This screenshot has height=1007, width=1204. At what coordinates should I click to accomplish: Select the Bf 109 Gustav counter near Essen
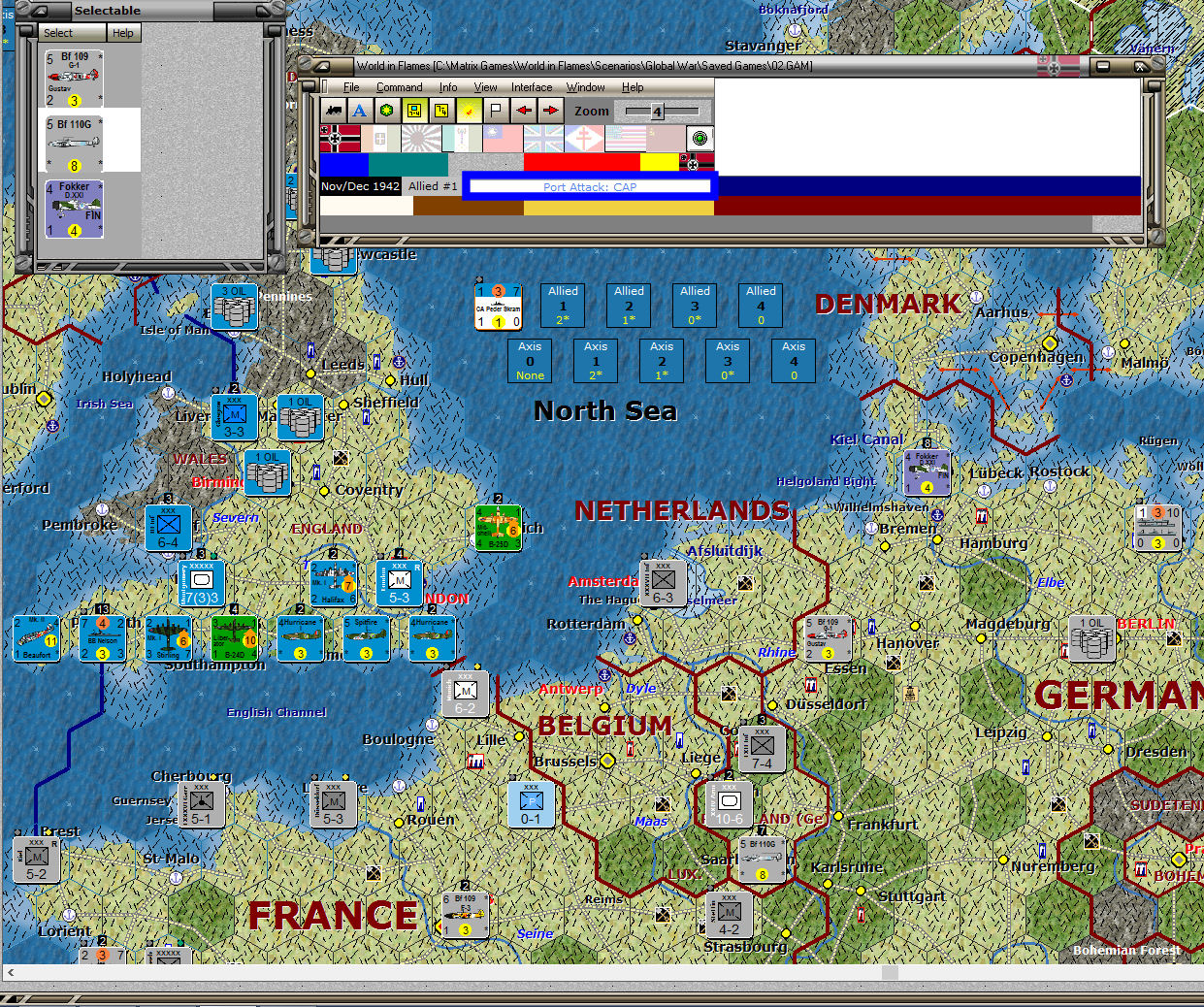(829, 638)
